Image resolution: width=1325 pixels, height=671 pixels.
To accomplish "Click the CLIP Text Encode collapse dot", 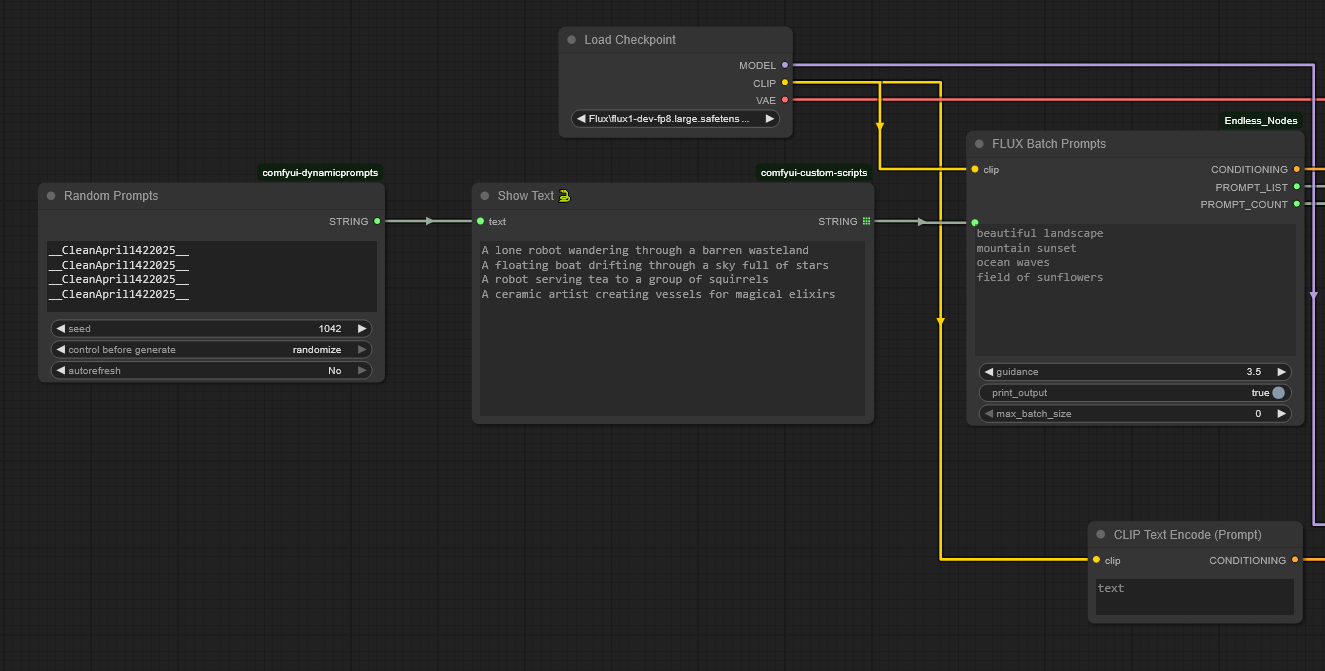I will [1101, 535].
